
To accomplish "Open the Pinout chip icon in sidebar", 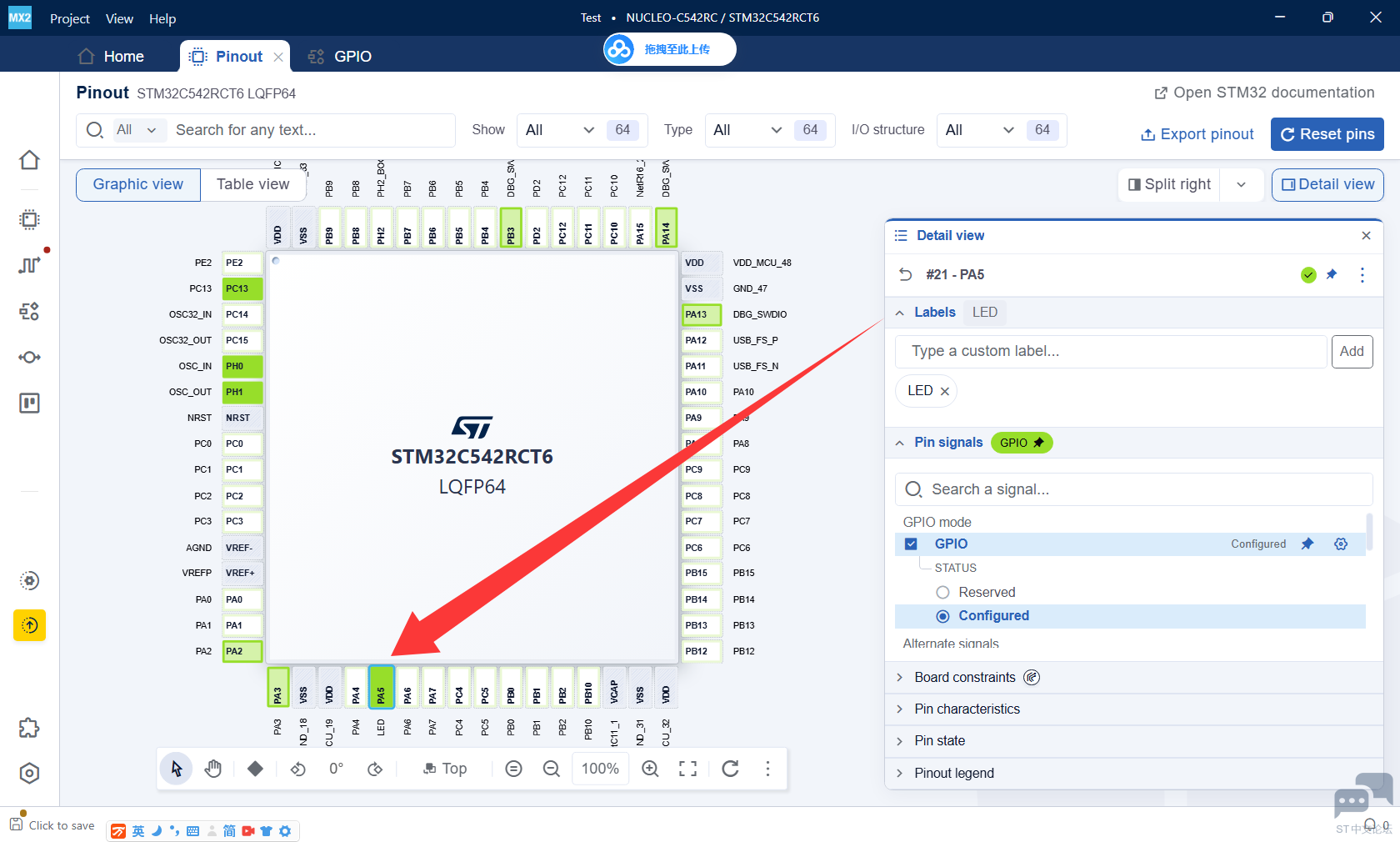I will tap(29, 219).
